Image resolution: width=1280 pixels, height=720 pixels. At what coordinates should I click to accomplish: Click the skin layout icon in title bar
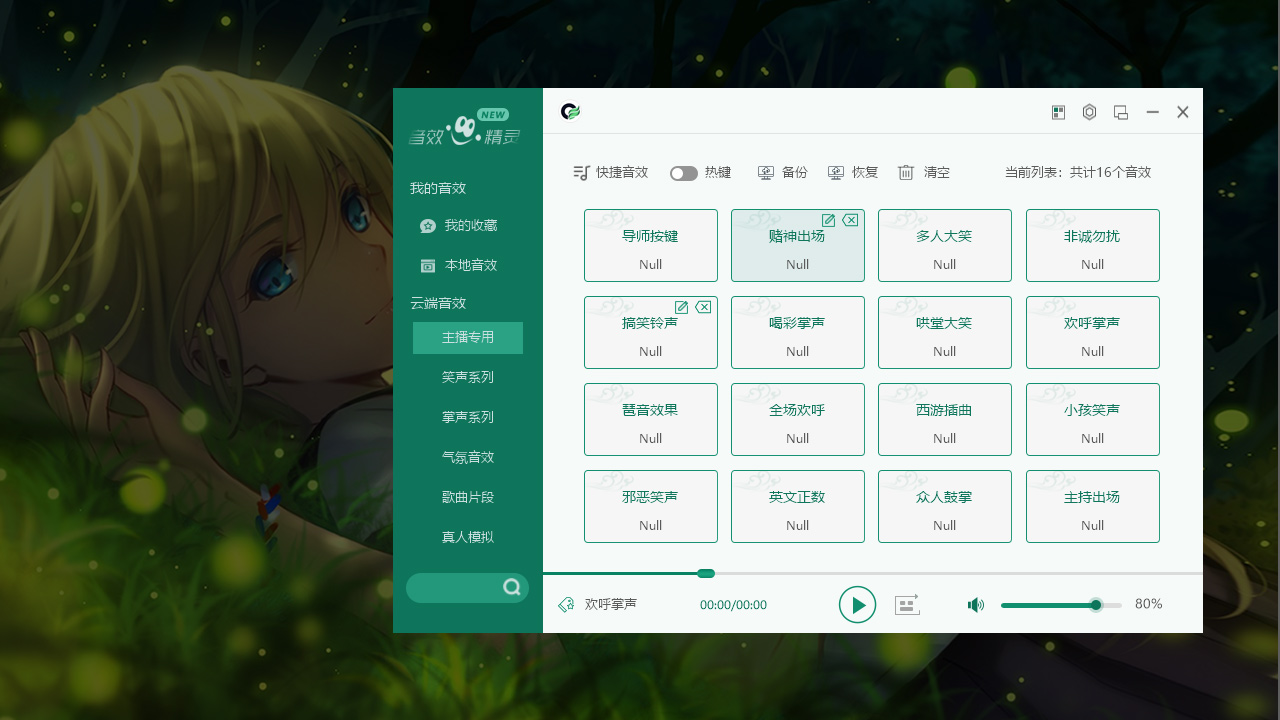click(x=1058, y=112)
